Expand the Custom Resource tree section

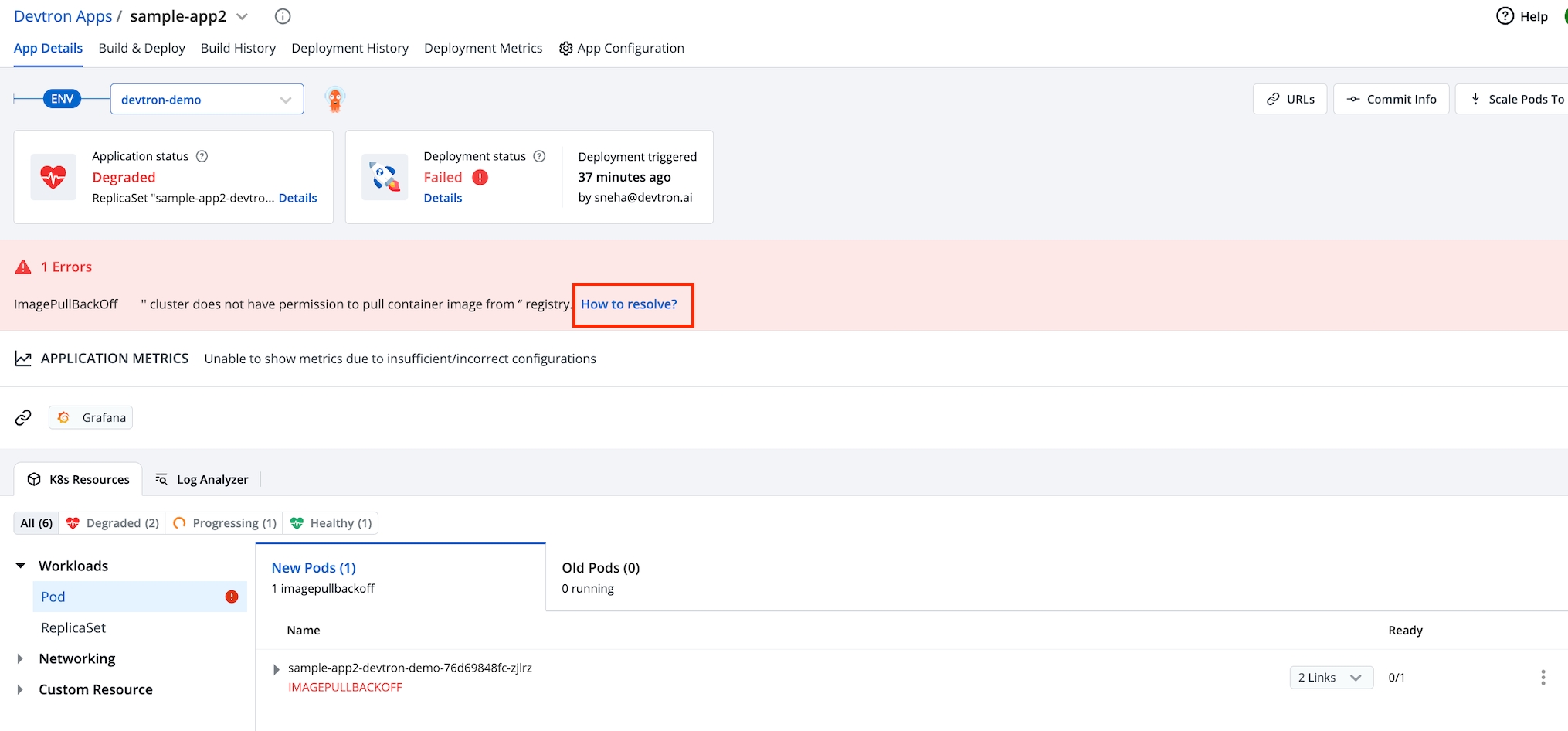[20, 689]
